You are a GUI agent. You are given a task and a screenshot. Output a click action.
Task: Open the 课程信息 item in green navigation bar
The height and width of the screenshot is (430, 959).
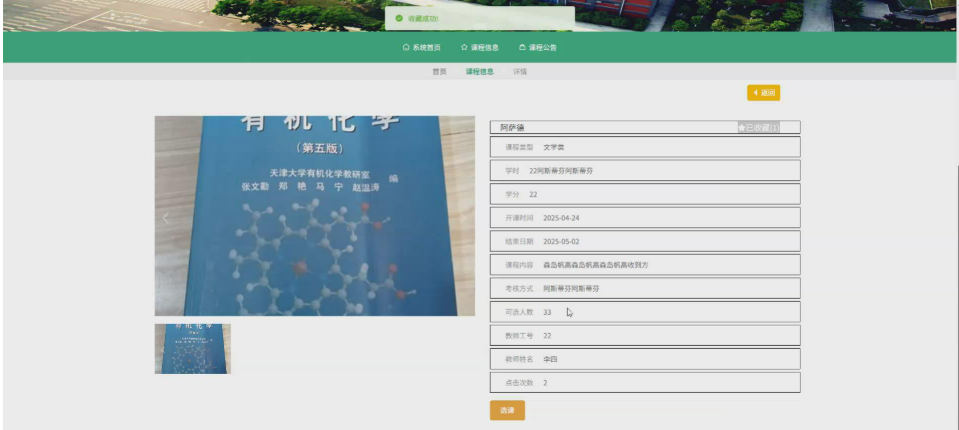(x=480, y=47)
